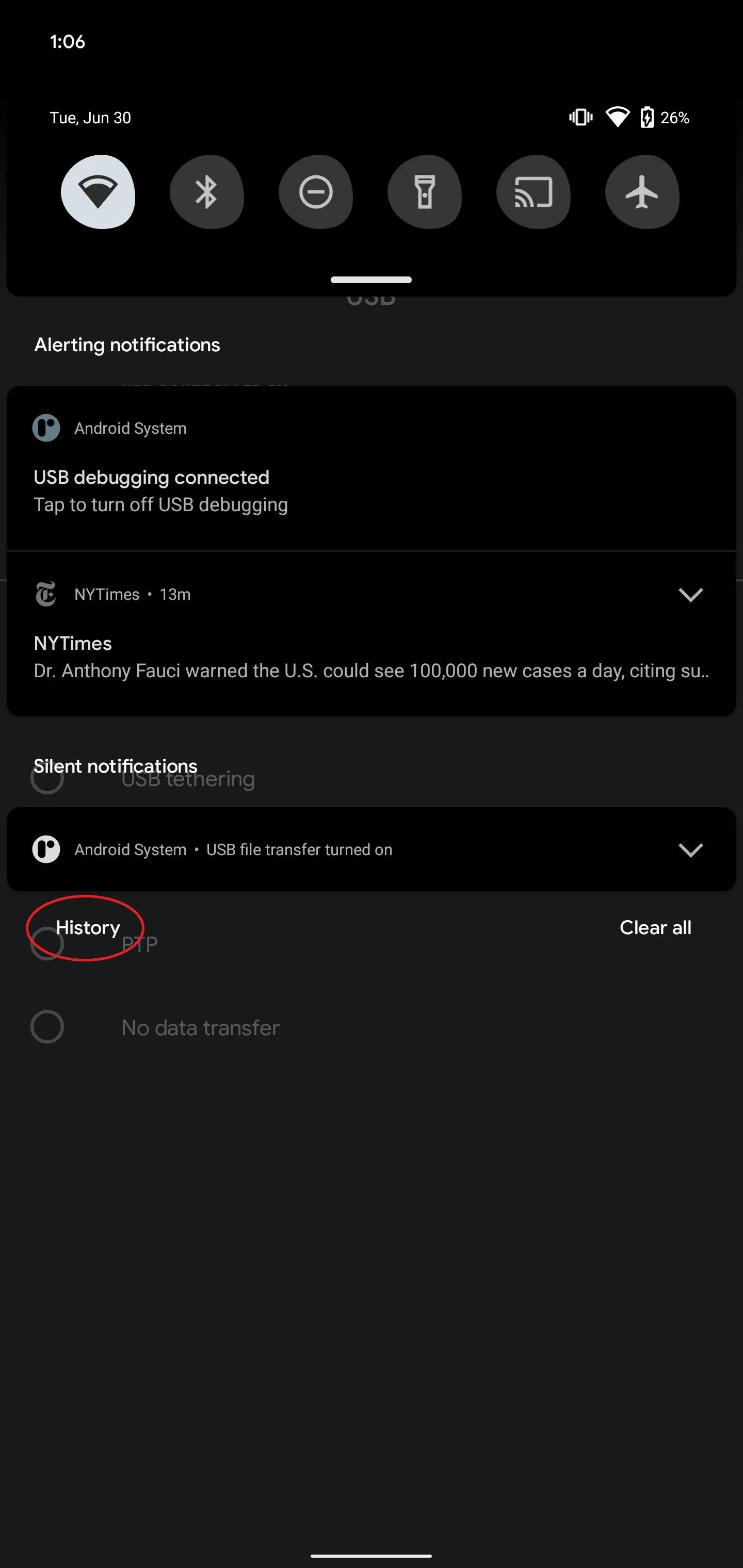Expand the NYTimes notification chevron
Image resolution: width=743 pixels, height=1568 pixels.
[x=690, y=594]
